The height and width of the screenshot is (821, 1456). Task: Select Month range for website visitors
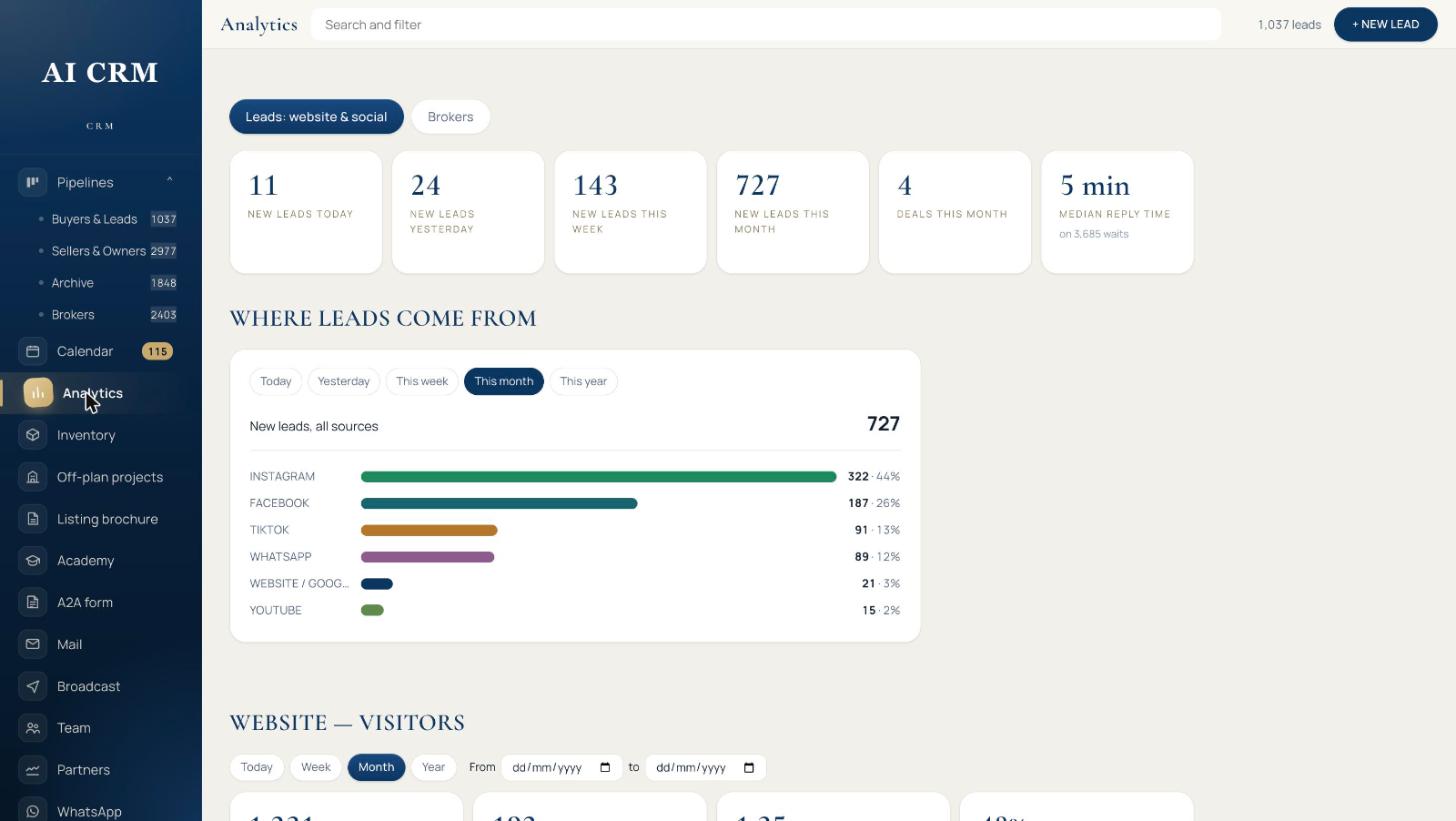coord(376,767)
